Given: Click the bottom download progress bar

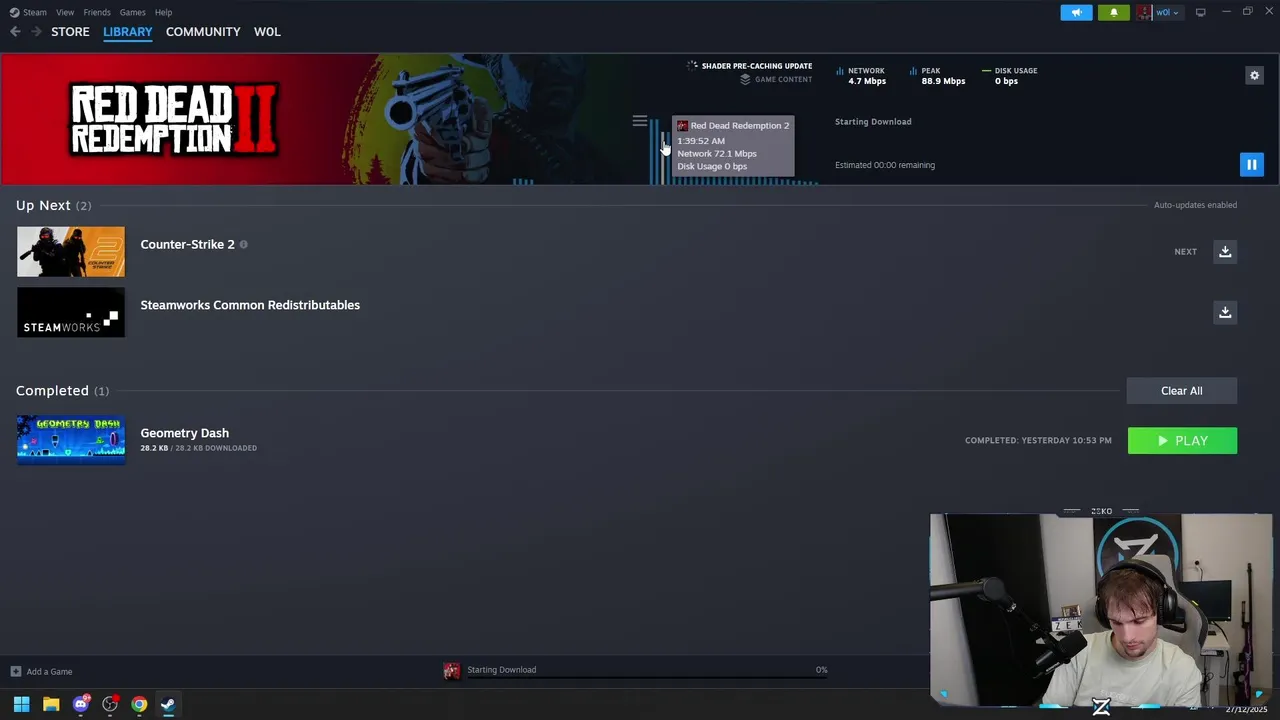Looking at the screenshot, I should pyautogui.click(x=647, y=678).
